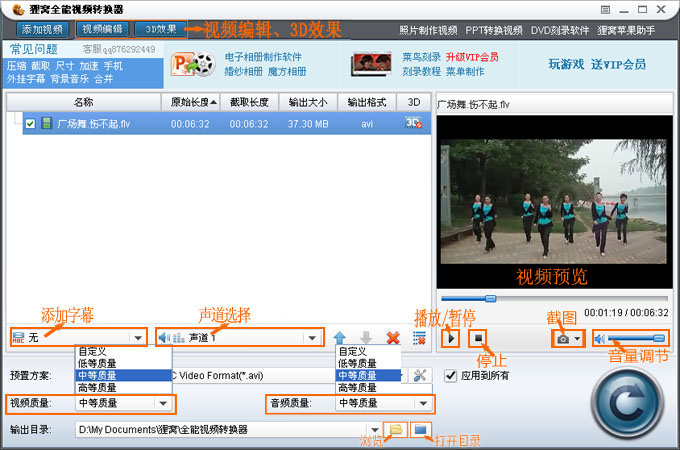Select 低等质量 in video quality list
Screen dimensions: 680x450
click(x=124, y=363)
